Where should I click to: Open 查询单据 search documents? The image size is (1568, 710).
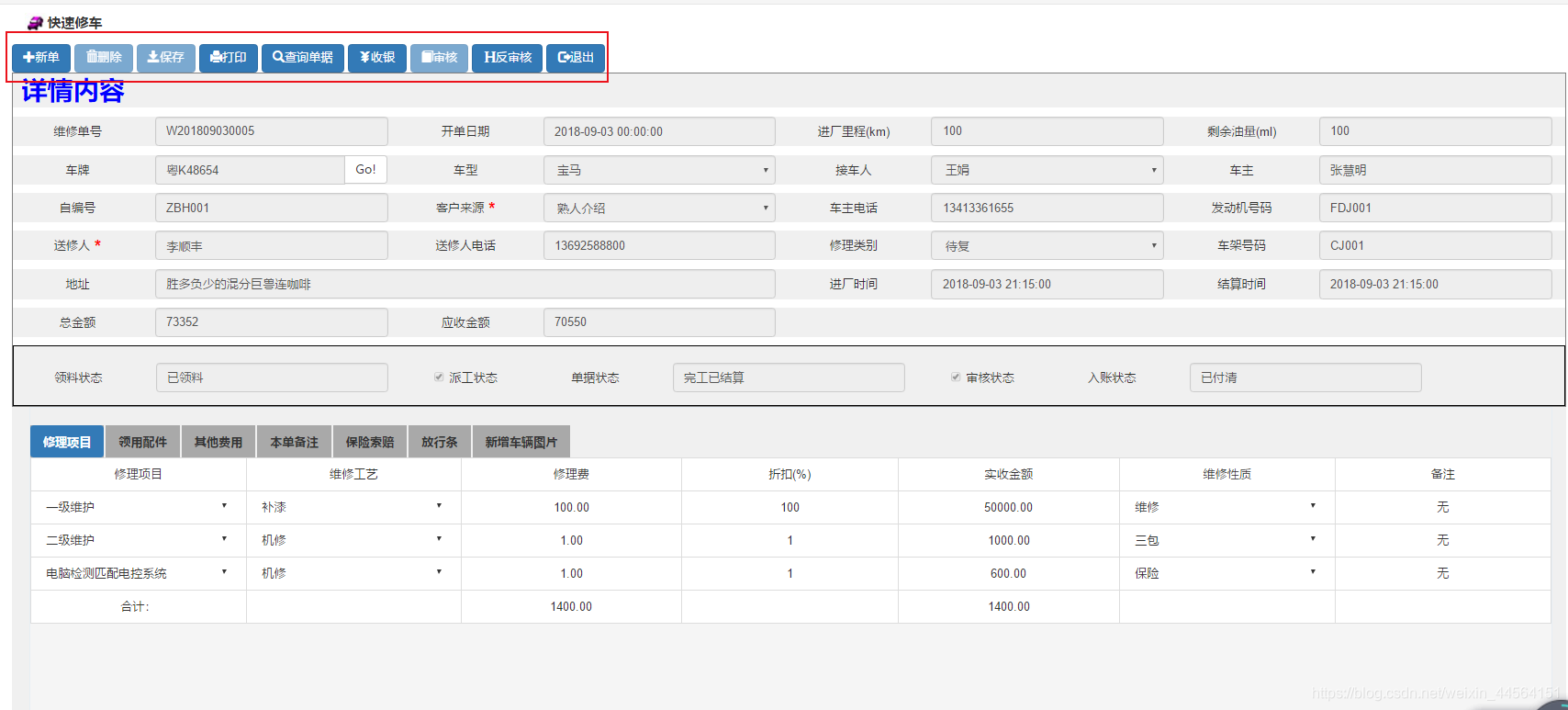point(303,58)
